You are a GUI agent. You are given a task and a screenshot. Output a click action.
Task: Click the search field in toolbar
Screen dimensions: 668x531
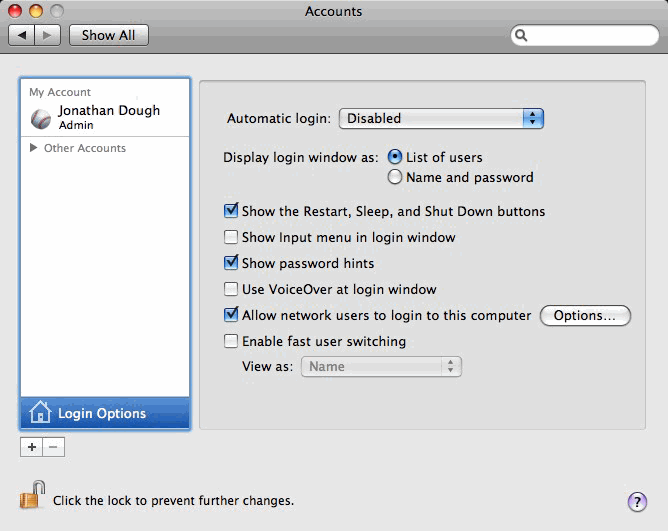[584, 35]
